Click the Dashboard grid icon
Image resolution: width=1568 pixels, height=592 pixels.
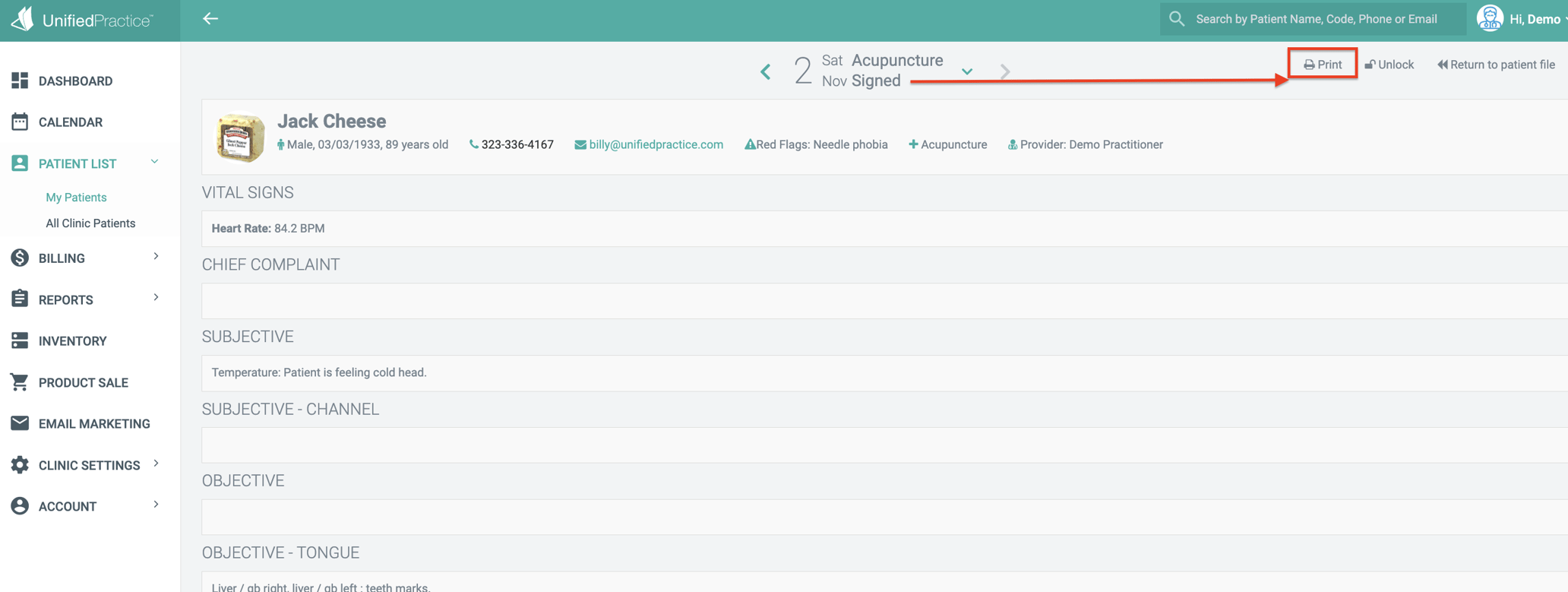coord(20,81)
